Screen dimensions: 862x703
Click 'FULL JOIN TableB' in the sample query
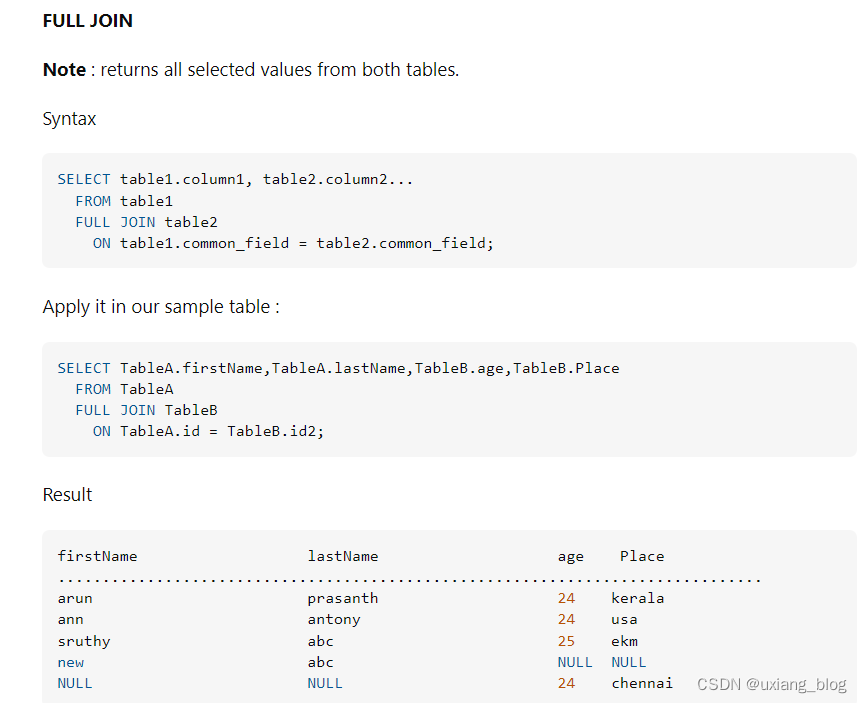pyautogui.click(x=147, y=411)
